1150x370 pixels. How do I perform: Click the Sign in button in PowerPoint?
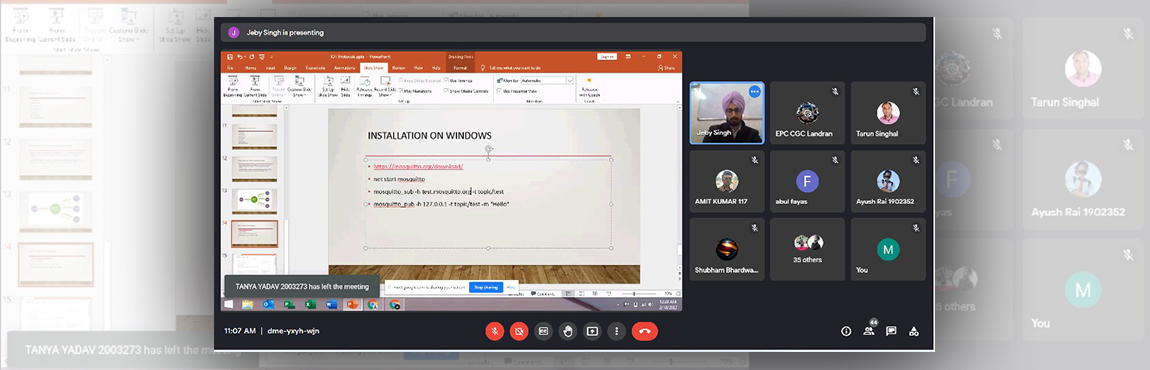(607, 57)
